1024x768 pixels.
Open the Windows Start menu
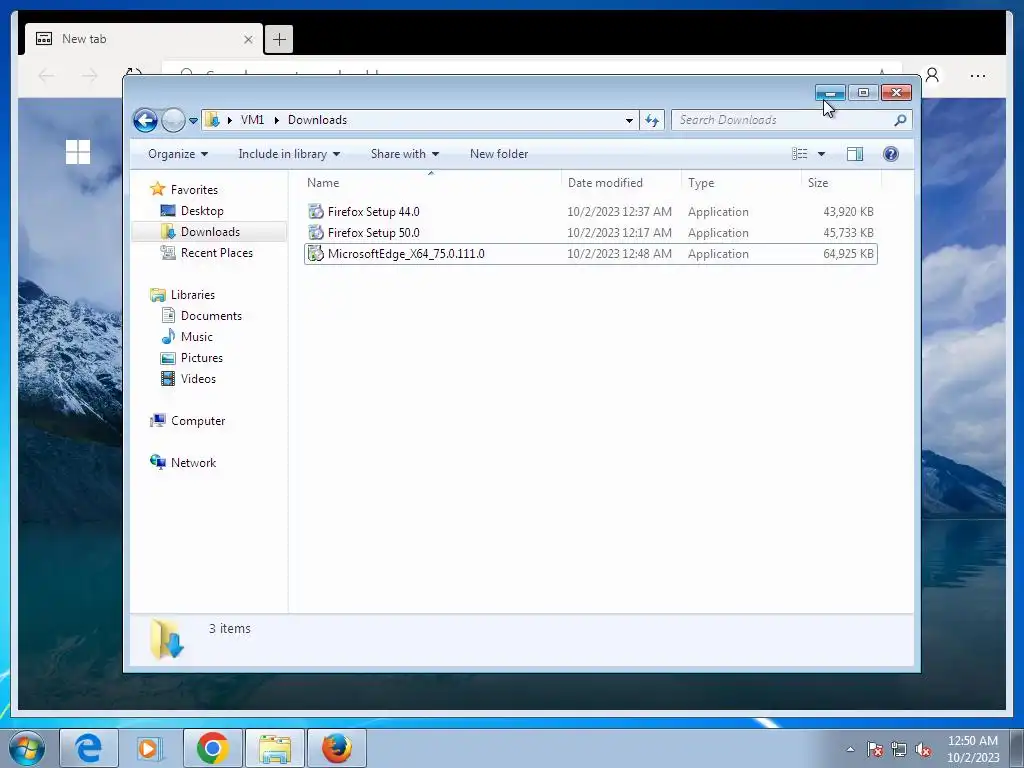click(x=26, y=748)
